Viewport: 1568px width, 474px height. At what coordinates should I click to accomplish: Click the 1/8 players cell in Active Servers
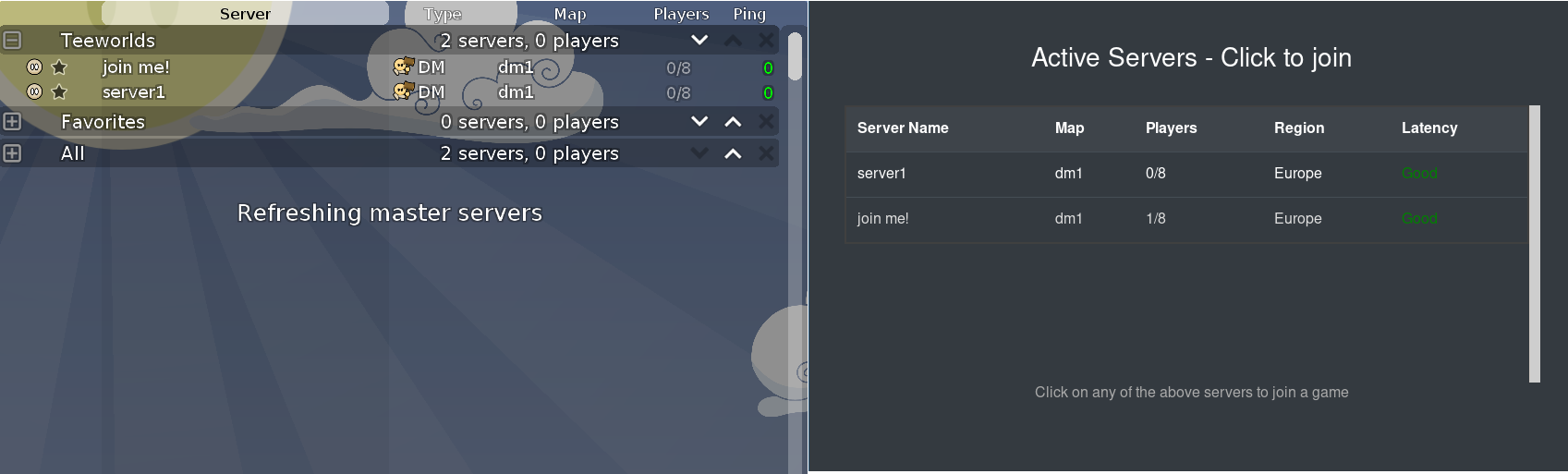[1155, 219]
